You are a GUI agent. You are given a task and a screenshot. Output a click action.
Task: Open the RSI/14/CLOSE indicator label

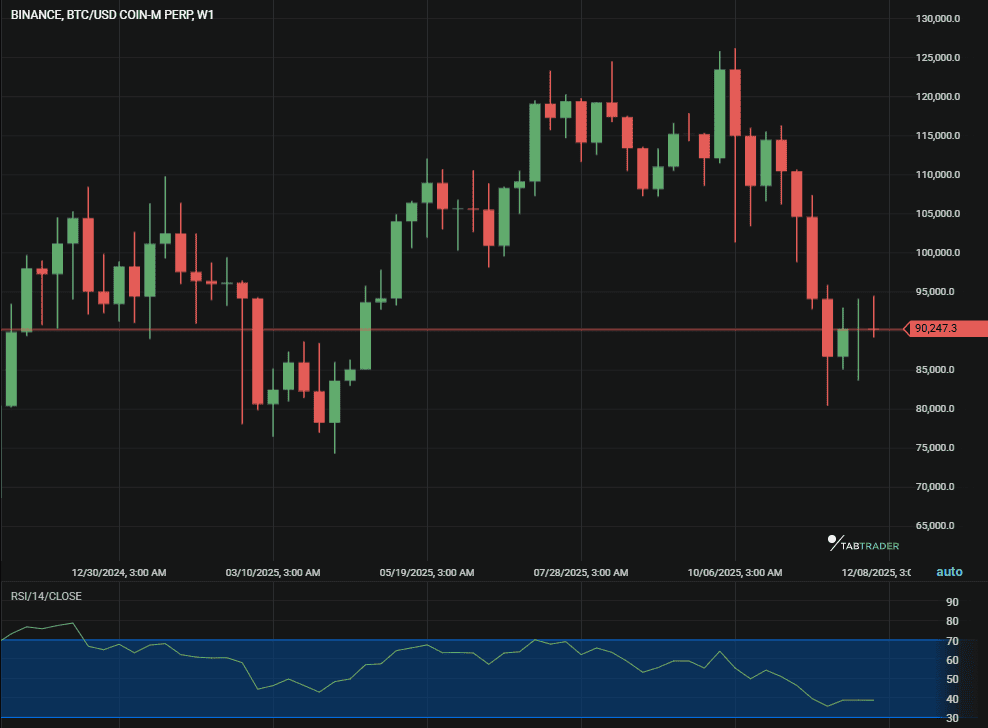[46, 596]
